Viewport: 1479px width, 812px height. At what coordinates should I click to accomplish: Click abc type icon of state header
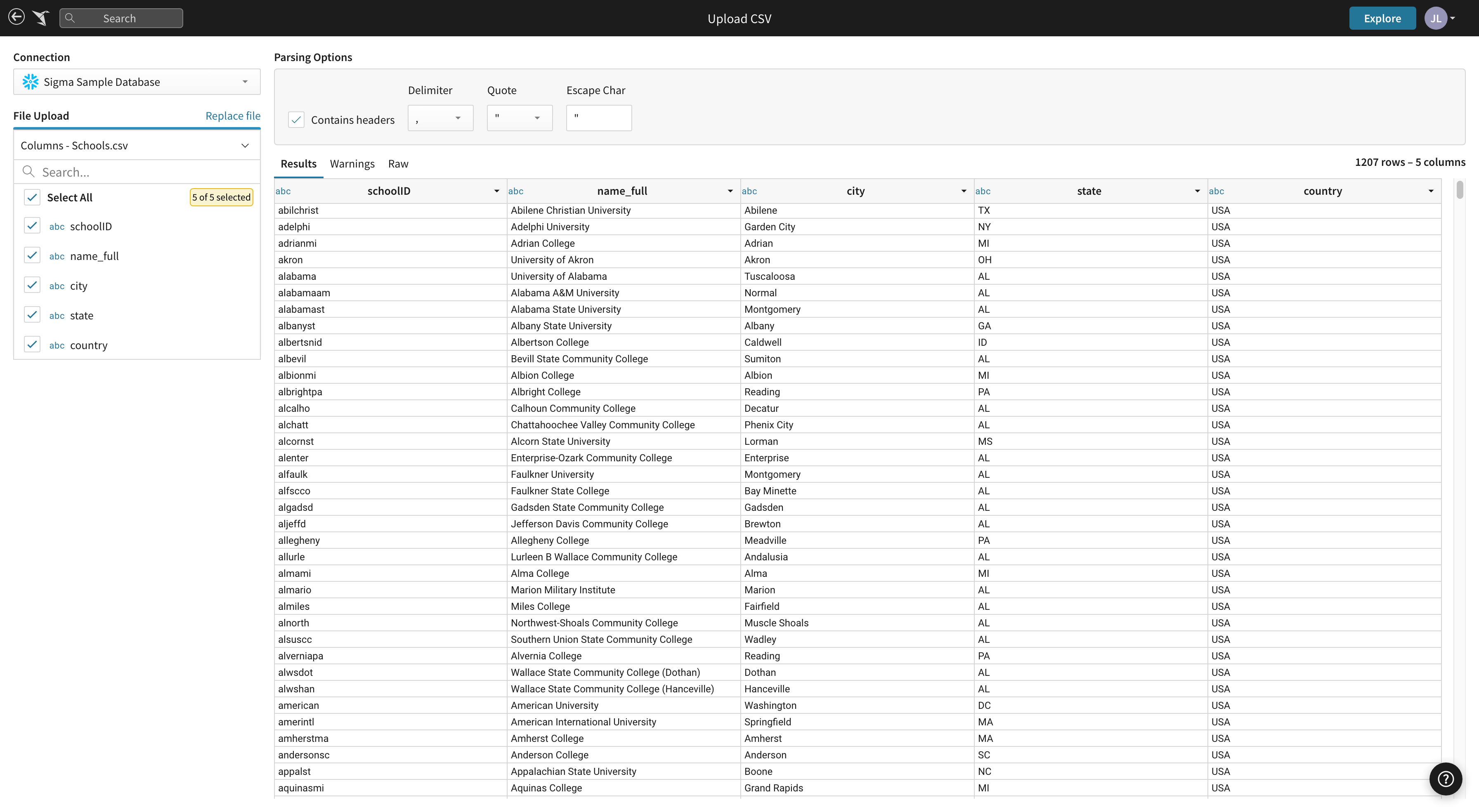point(983,191)
